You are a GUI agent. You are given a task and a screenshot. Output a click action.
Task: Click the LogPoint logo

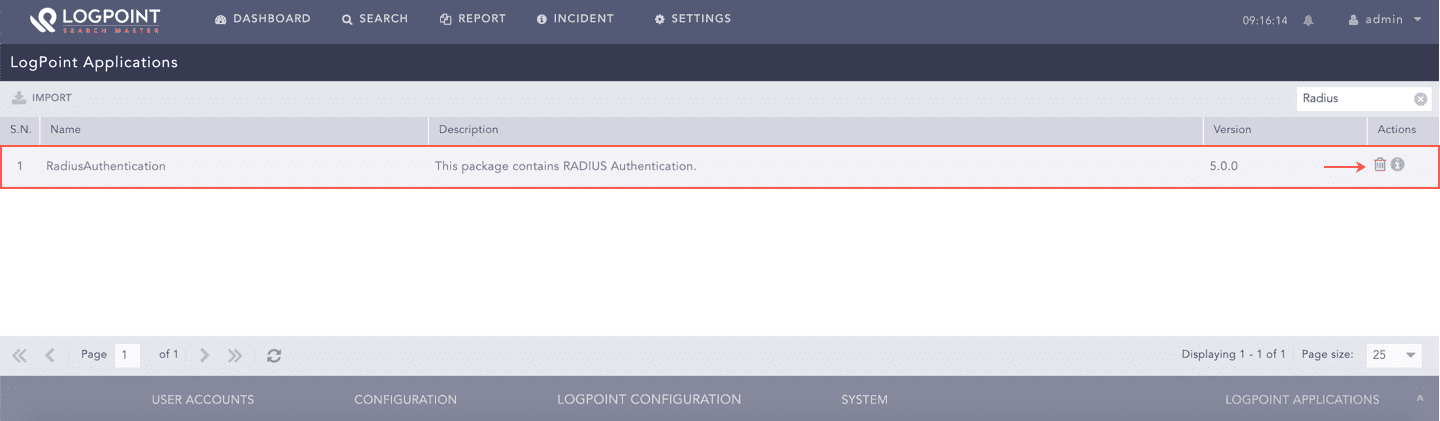pyautogui.click(x=95, y=19)
